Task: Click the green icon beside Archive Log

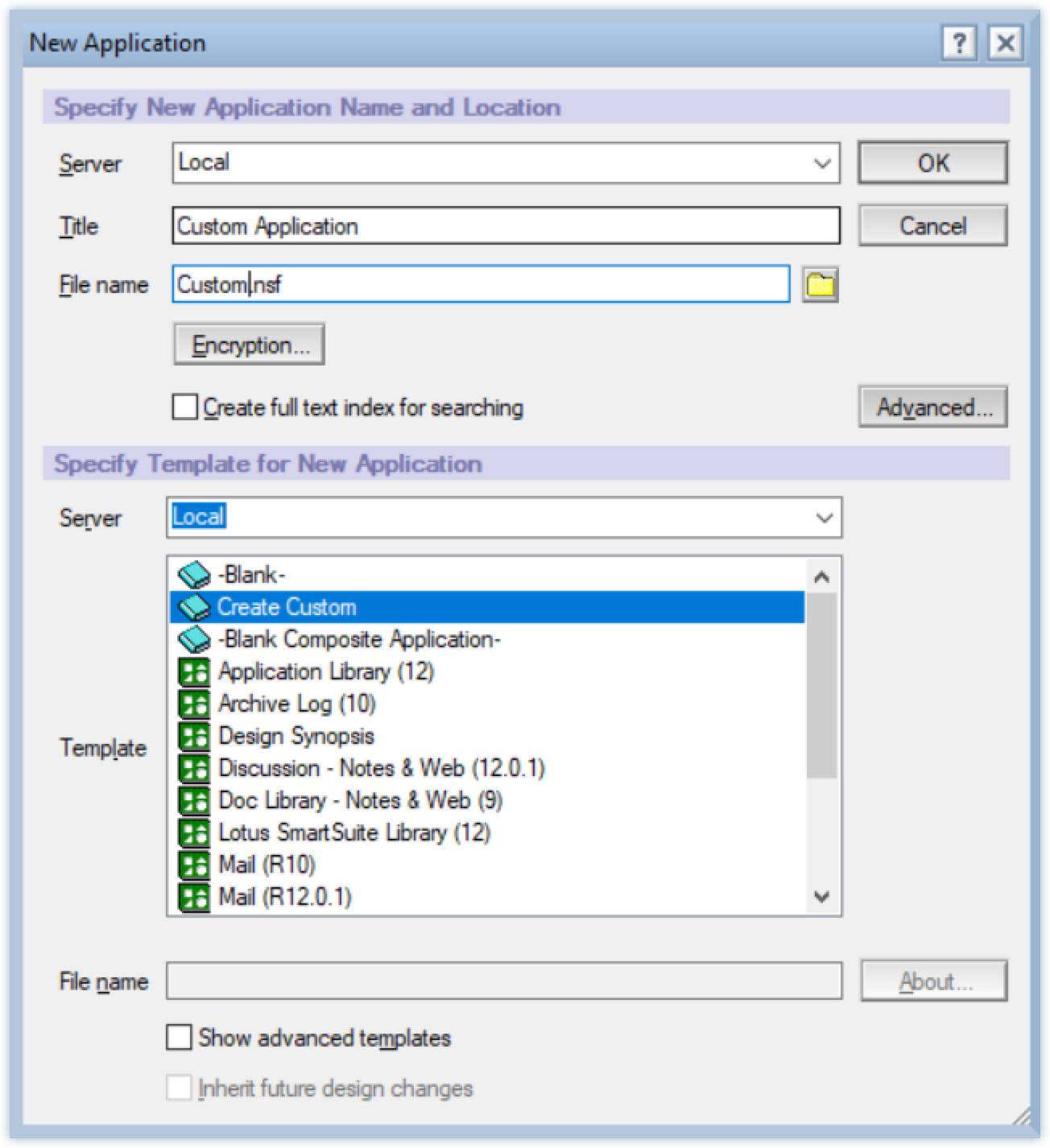Action: click(x=193, y=704)
